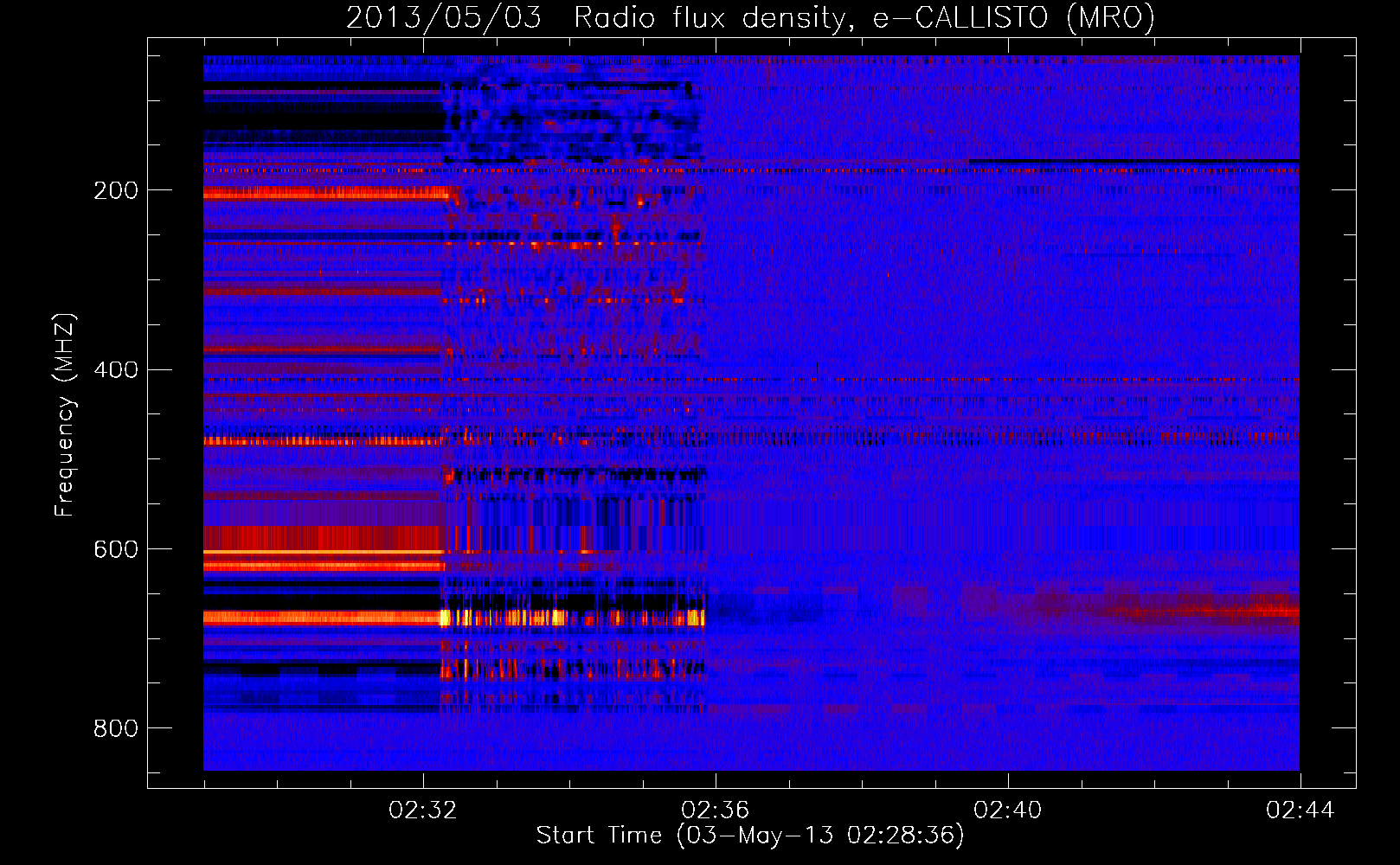This screenshot has height=865, width=1400.
Task: Click the 02:40 time axis label
Action: pyautogui.click(x=1008, y=811)
